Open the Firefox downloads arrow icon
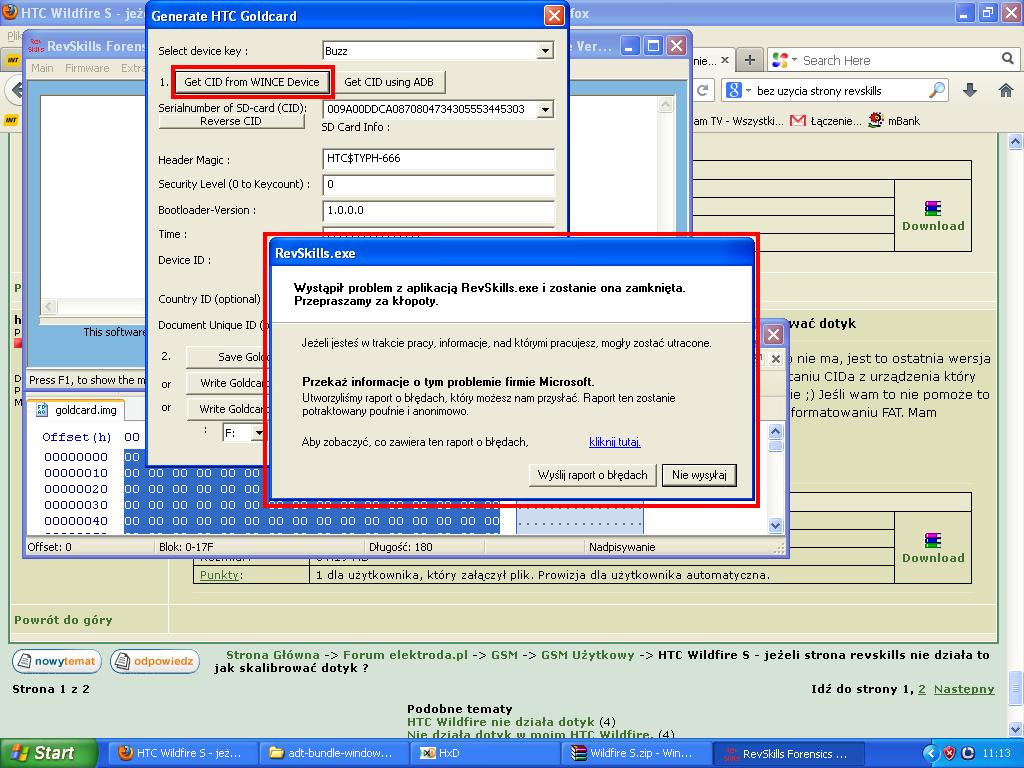This screenshot has width=1024, height=768. tap(970, 90)
